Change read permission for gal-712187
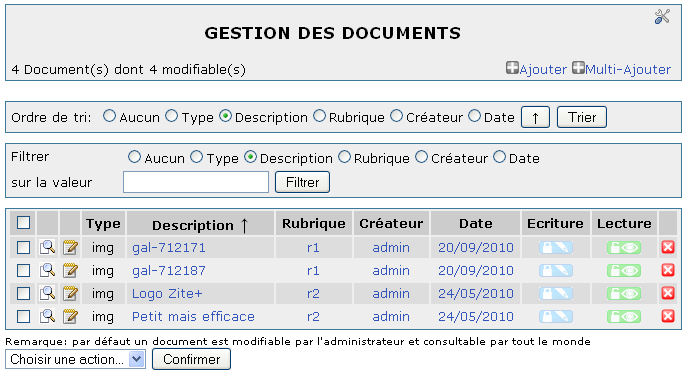Viewport: 686px width, 374px height. pos(624,271)
